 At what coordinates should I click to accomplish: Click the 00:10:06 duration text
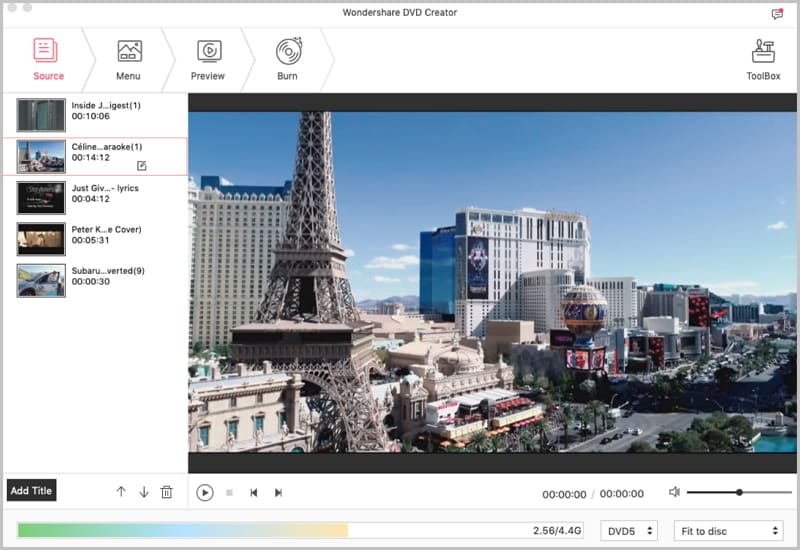[90, 116]
